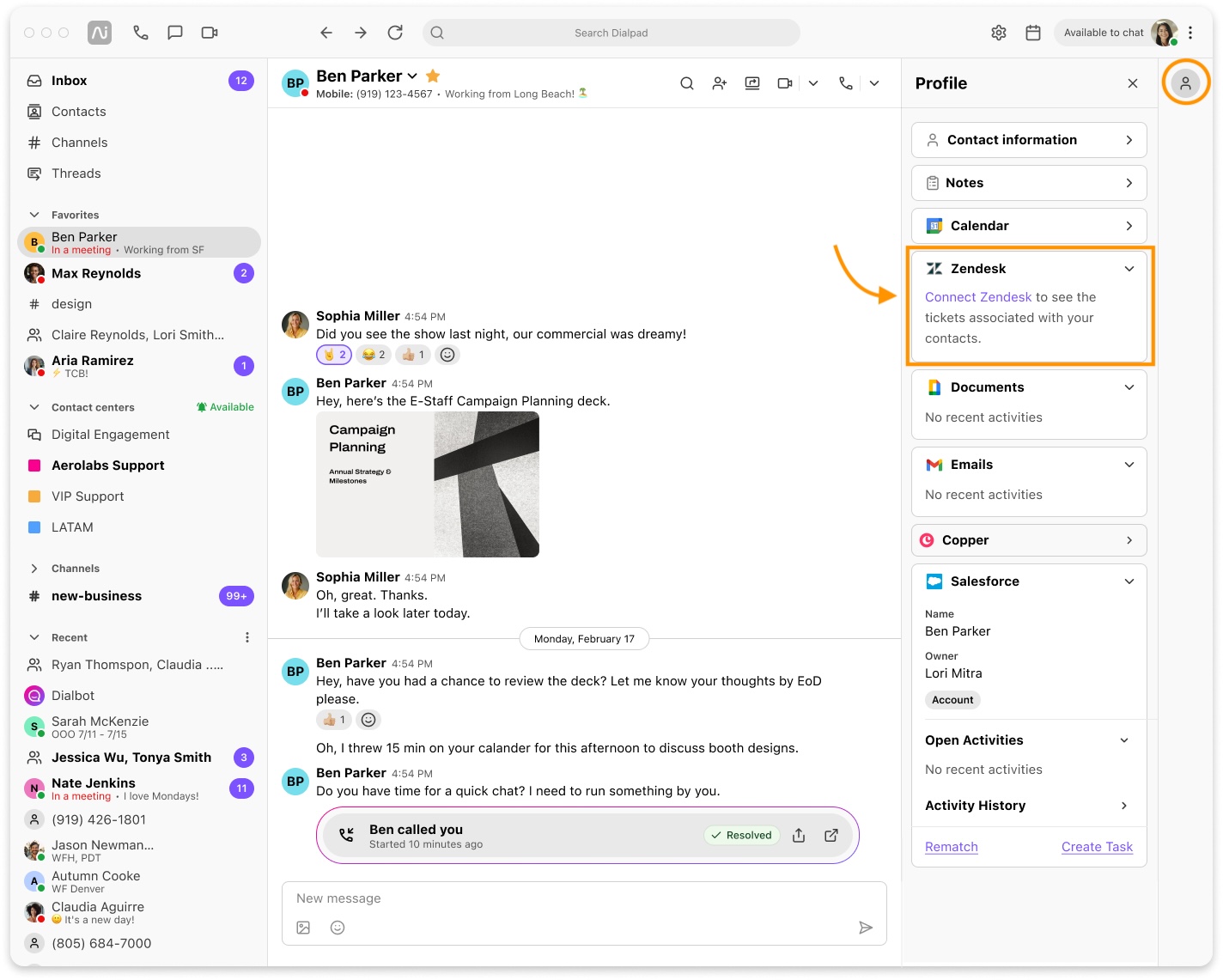Collapse the Zendesk panel
1223x980 pixels.
tap(1129, 269)
